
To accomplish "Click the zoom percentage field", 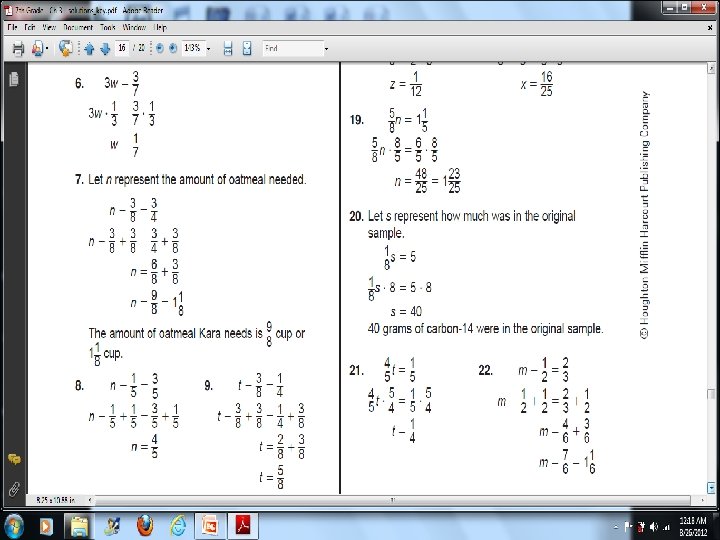I will click(x=192, y=48).
